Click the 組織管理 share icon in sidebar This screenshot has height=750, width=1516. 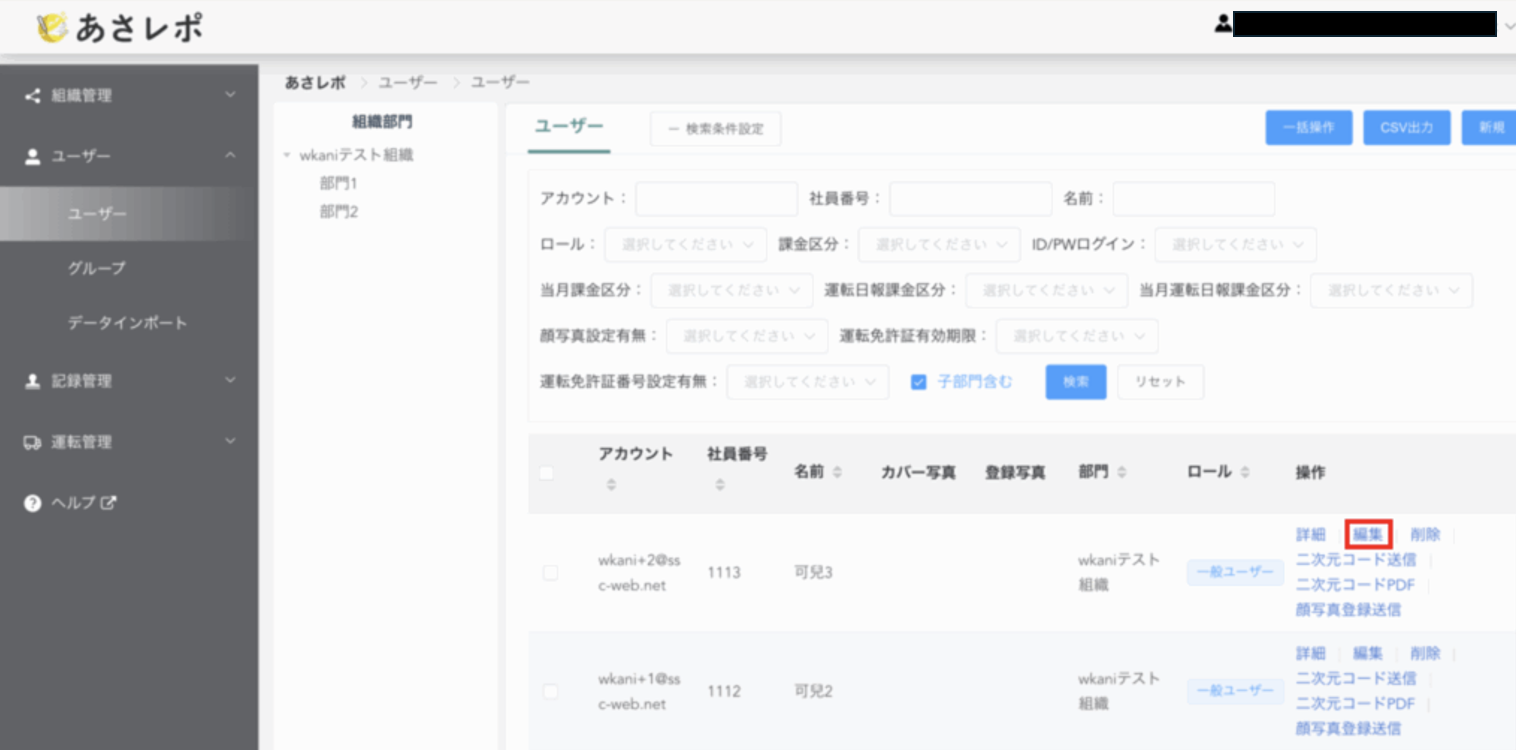point(32,96)
